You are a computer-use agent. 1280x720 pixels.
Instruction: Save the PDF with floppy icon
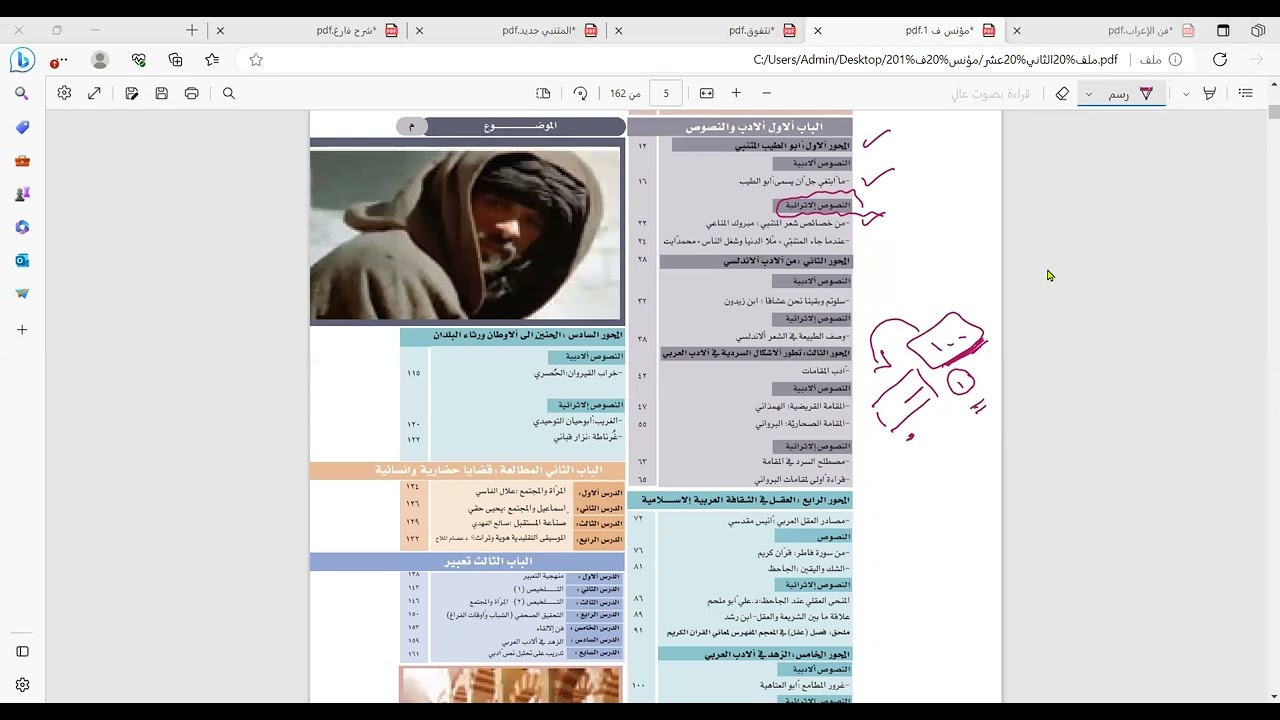(161, 93)
